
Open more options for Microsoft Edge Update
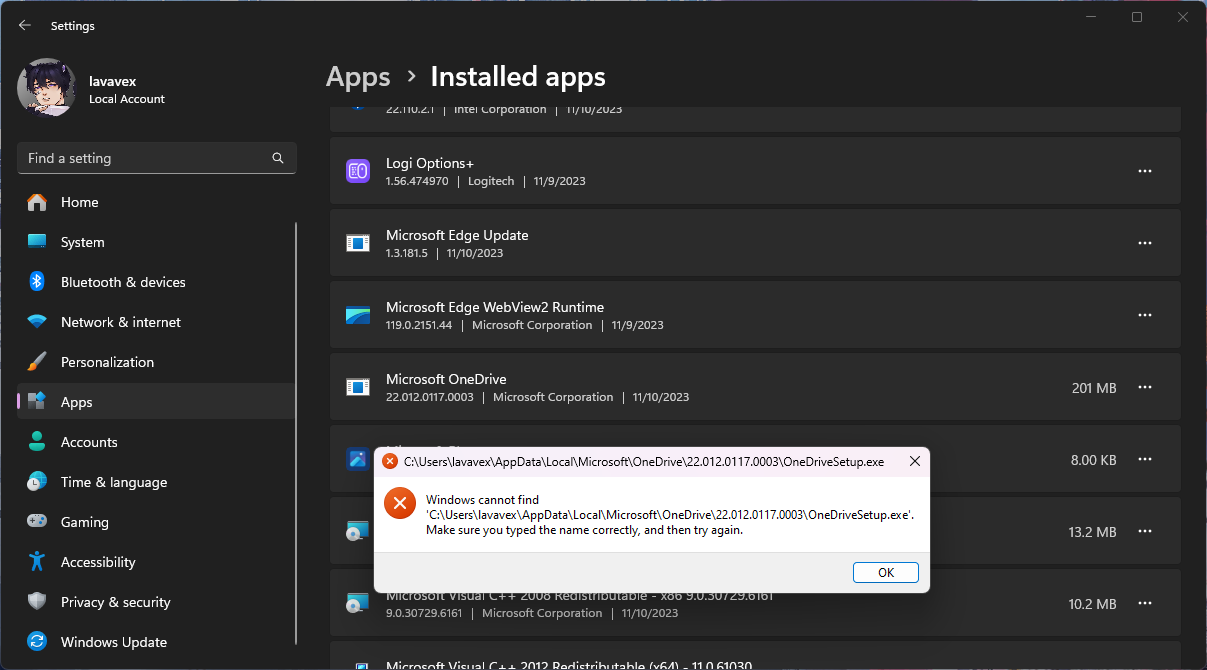(1144, 242)
